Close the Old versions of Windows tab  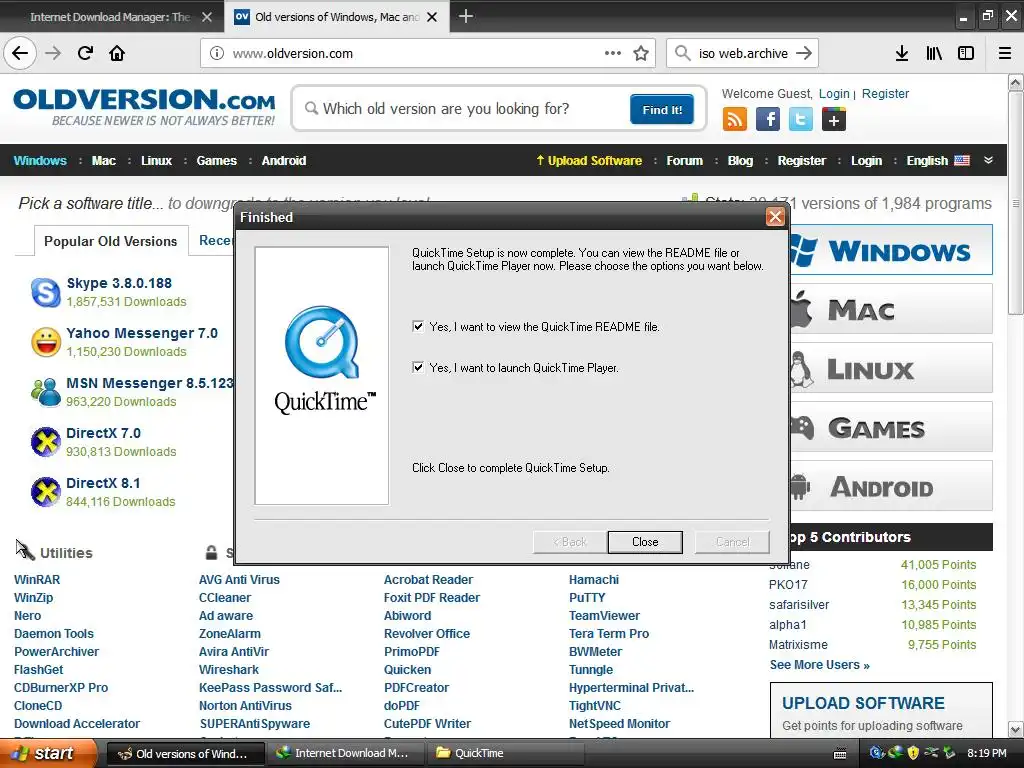coord(432,17)
